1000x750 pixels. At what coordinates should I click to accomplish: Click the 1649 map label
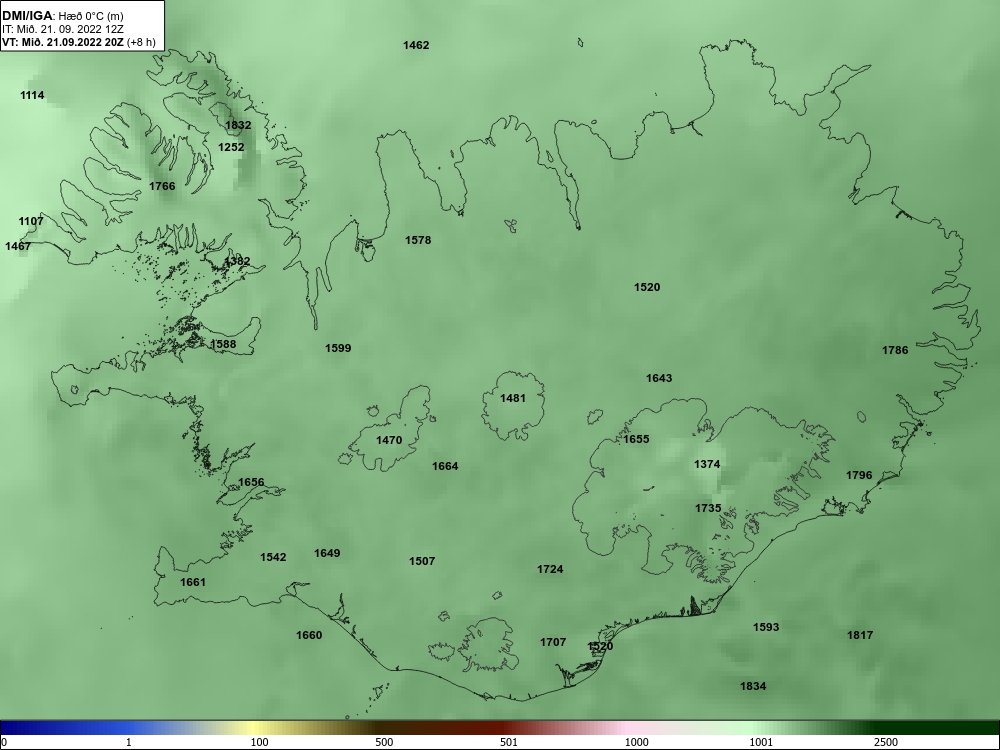click(x=327, y=554)
